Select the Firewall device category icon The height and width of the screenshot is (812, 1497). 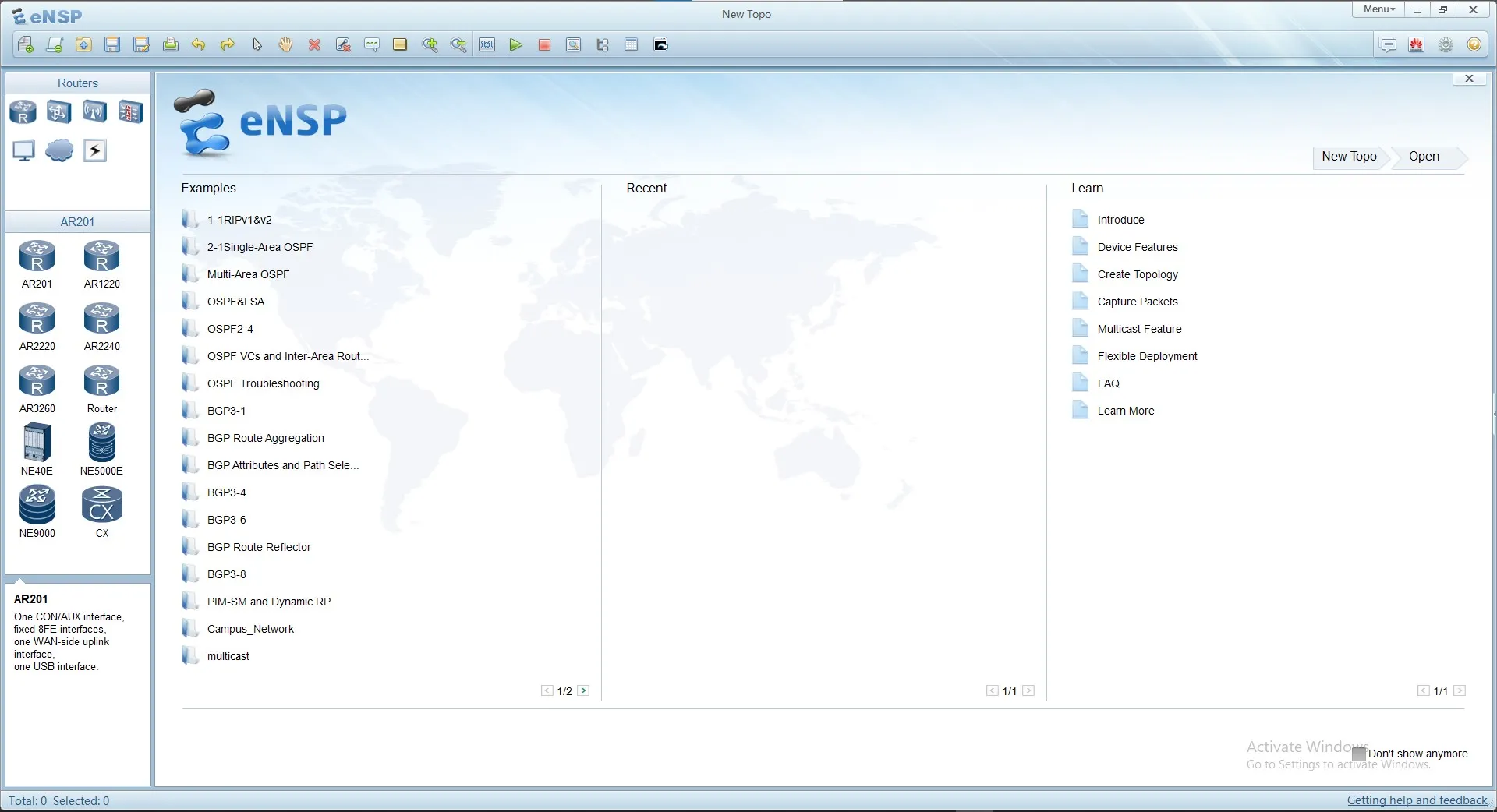point(130,112)
